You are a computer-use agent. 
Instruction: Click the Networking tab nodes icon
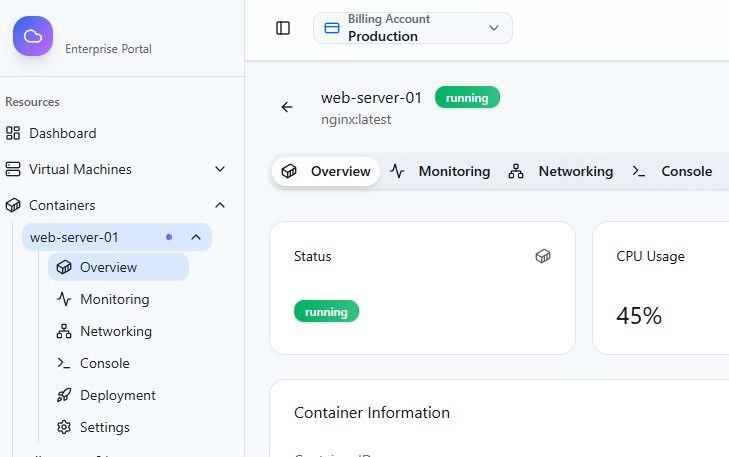click(516, 171)
